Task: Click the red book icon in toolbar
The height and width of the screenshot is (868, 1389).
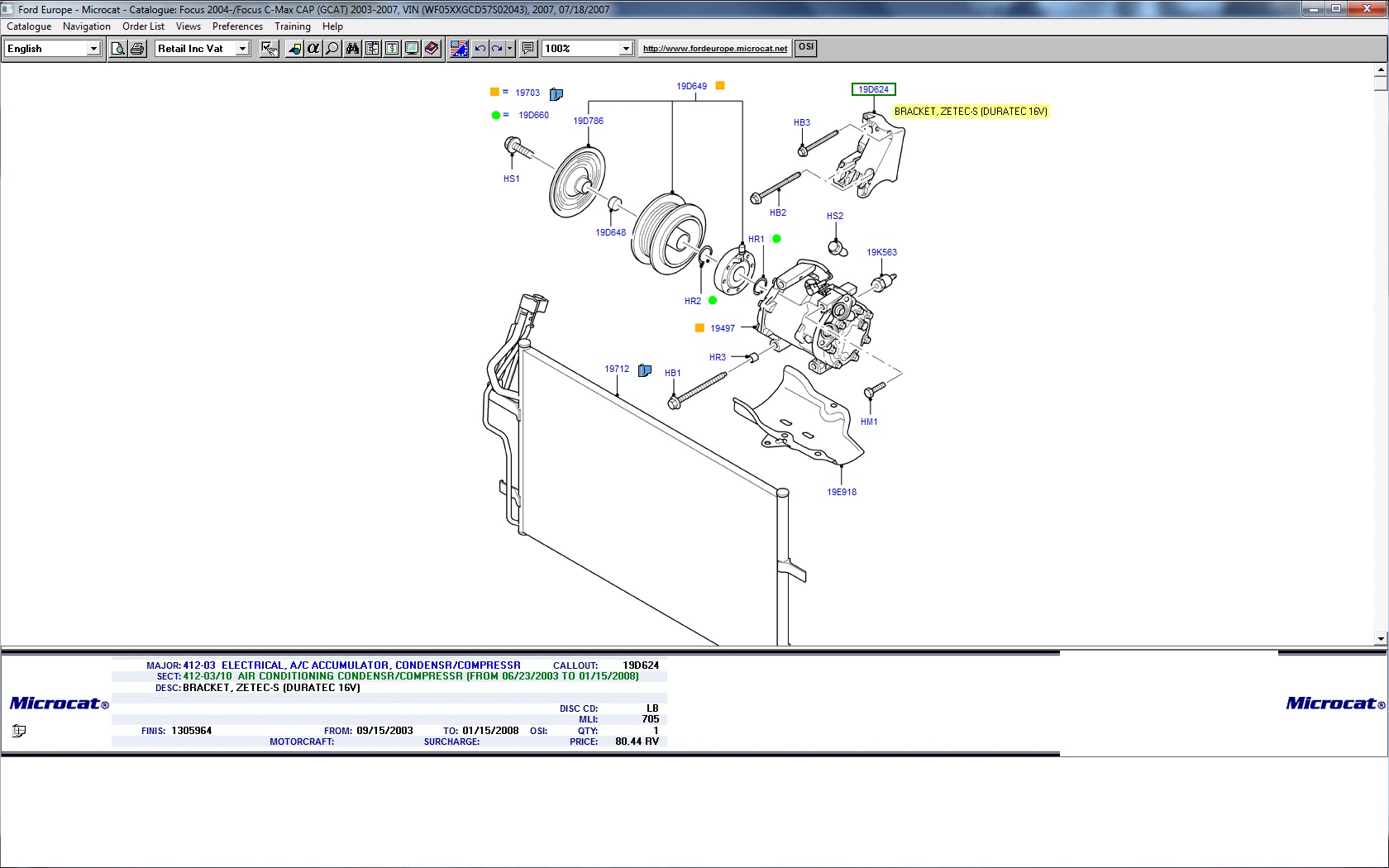Action: pos(432,49)
